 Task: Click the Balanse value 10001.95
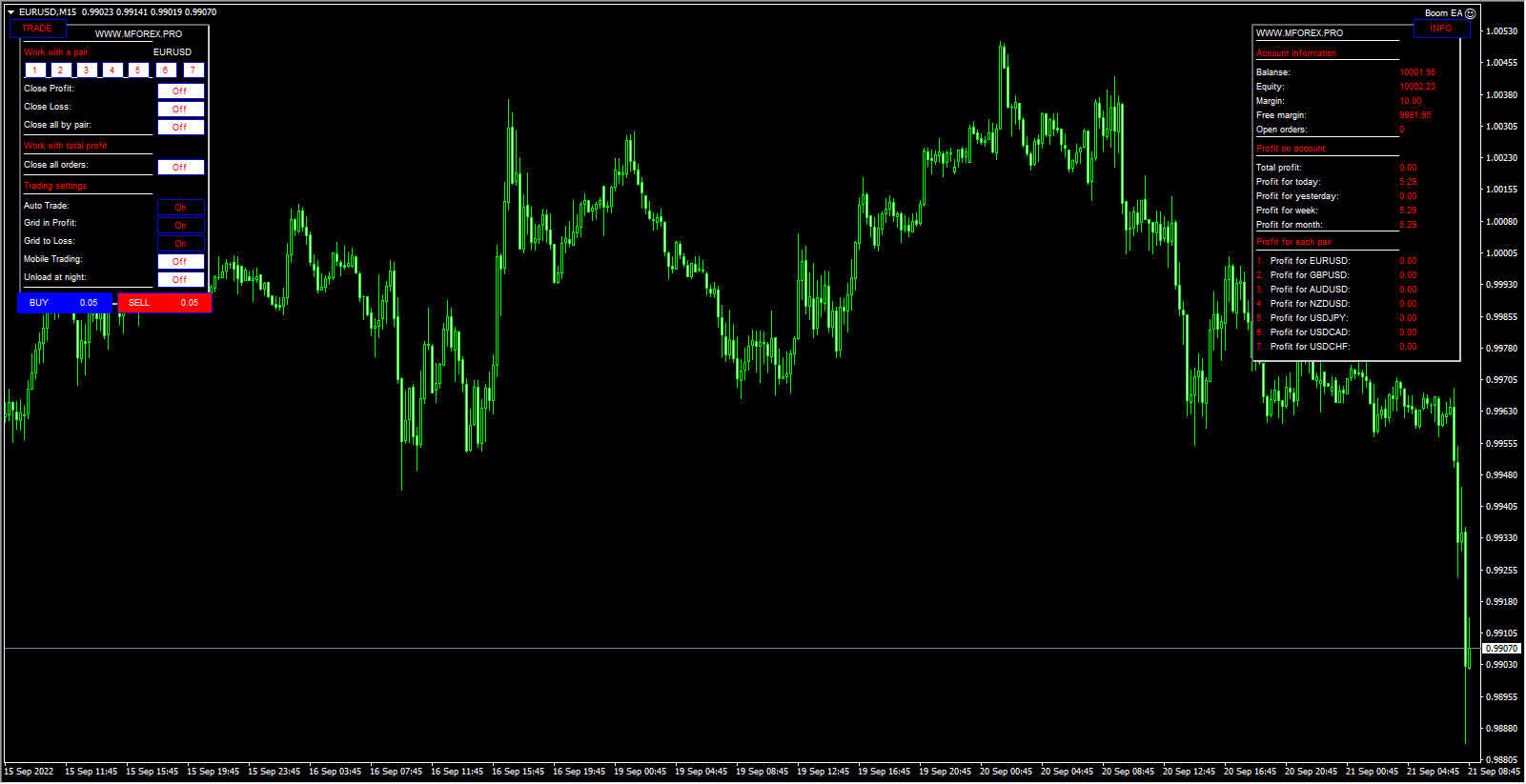coord(1417,72)
